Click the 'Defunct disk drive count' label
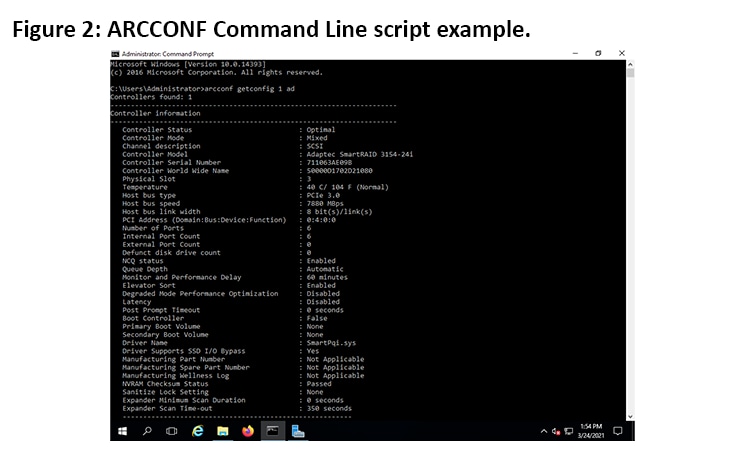This screenshot has height=450, width=745. 172,253
